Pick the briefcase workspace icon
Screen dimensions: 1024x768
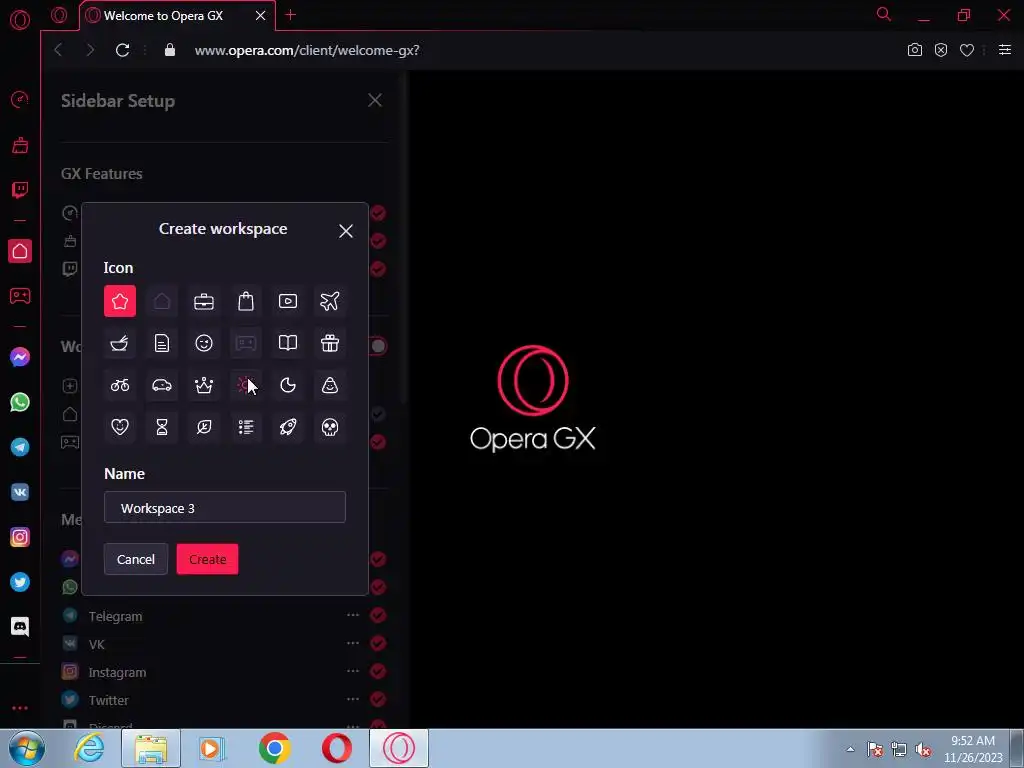click(204, 301)
